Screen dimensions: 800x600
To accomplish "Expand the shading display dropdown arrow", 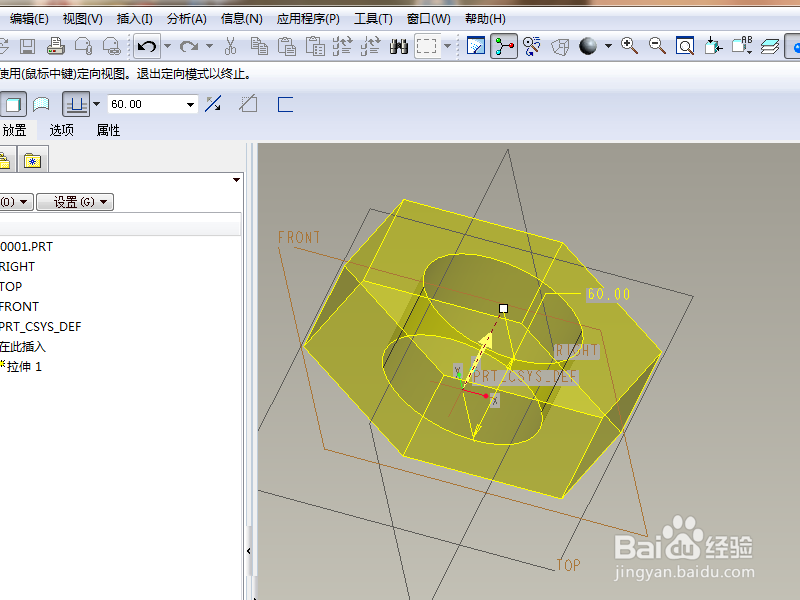I will pos(608,46).
